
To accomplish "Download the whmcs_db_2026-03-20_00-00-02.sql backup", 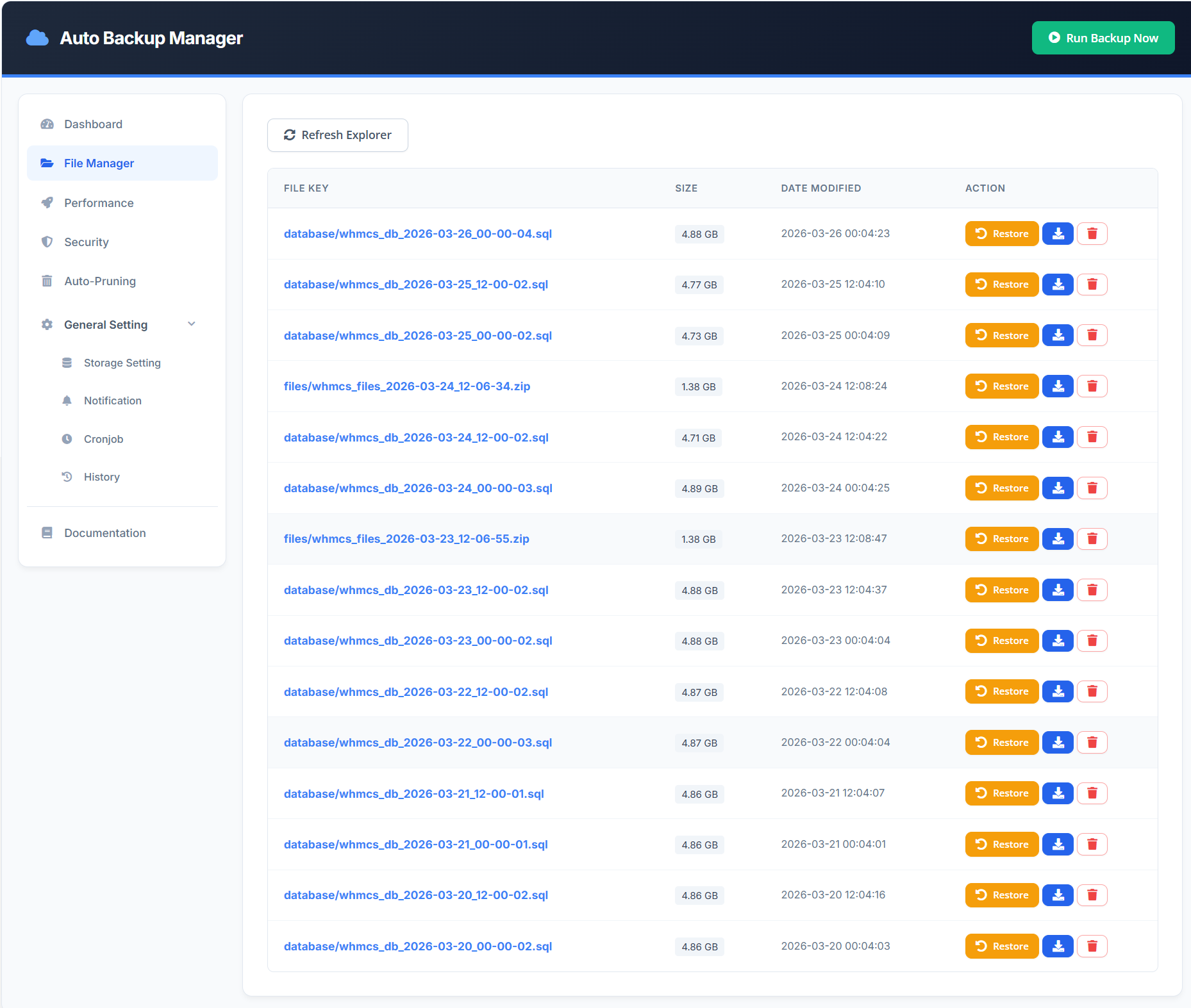I will [1058, 946].
